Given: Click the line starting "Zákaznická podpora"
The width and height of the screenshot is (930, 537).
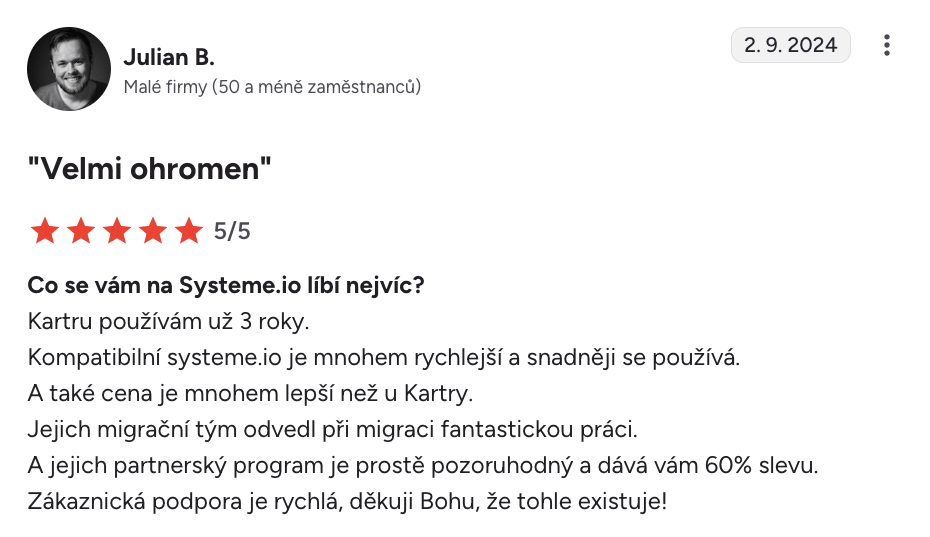Looking at the screenshot, I should tap(347, 500).
